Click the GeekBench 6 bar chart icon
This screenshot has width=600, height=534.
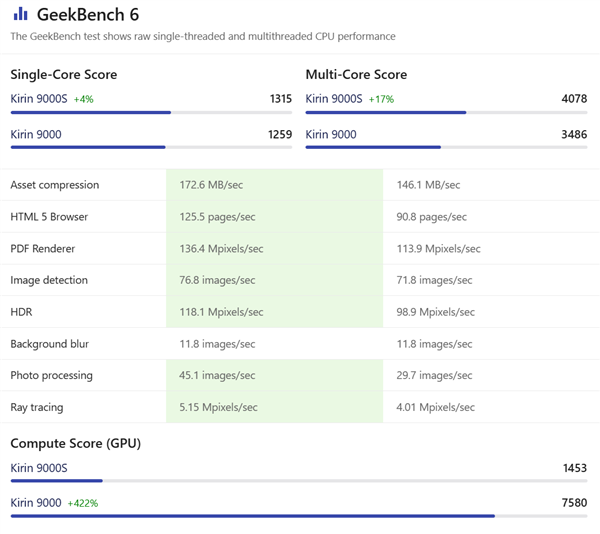click(20, 14)
